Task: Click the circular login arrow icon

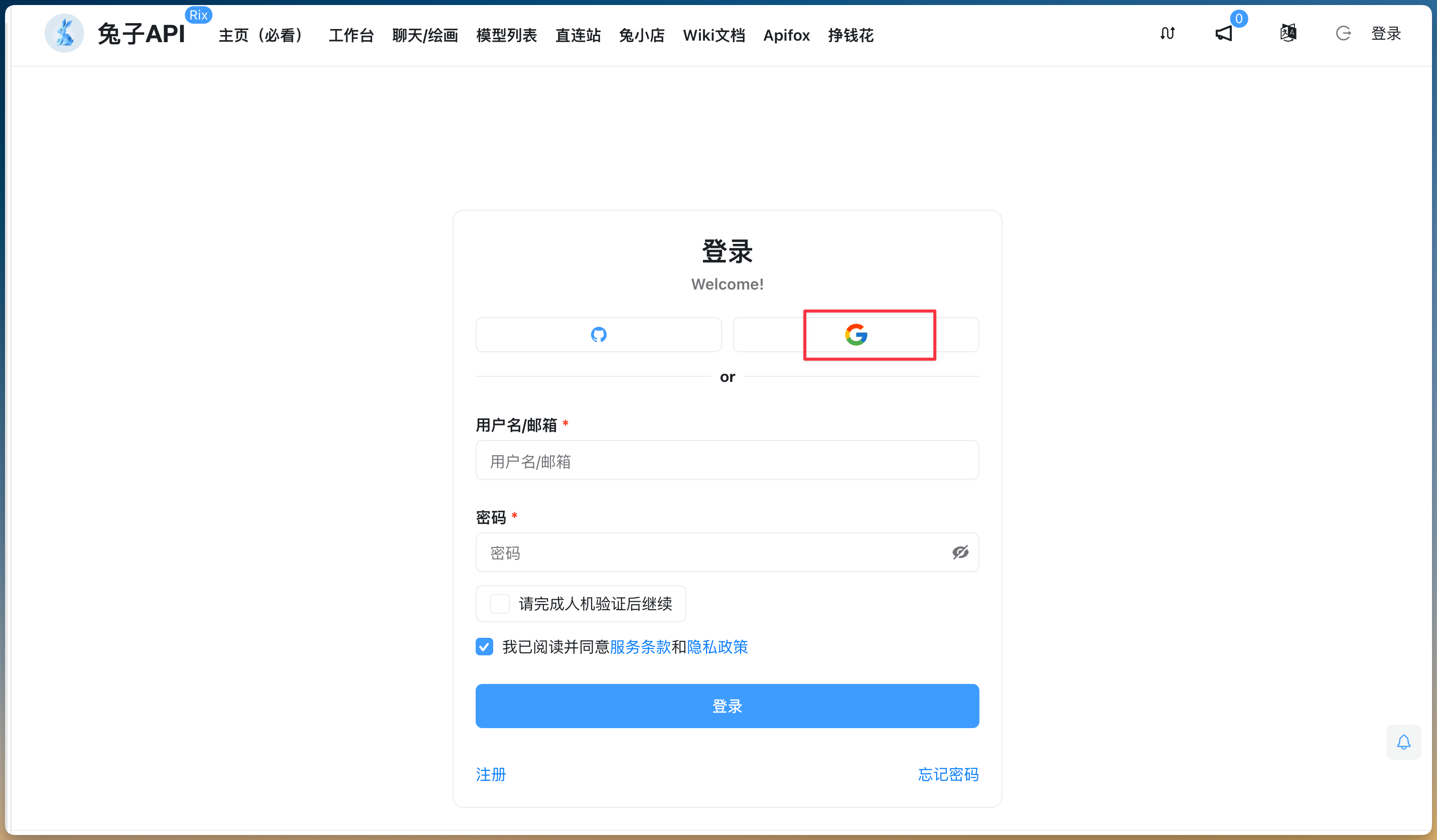Action: pos(1344,33)
